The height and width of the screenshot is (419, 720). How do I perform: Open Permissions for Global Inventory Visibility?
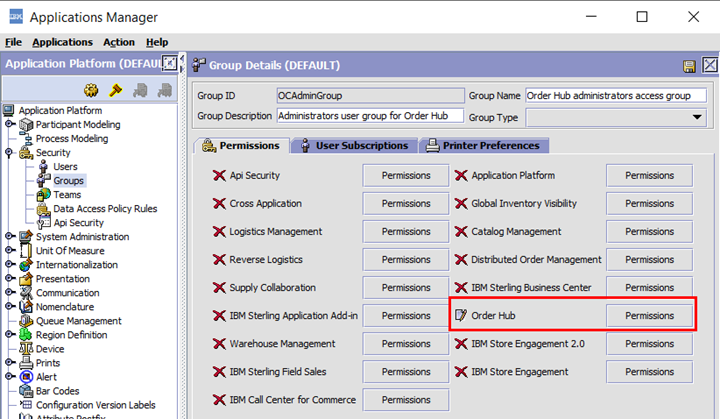coord(649,204)
